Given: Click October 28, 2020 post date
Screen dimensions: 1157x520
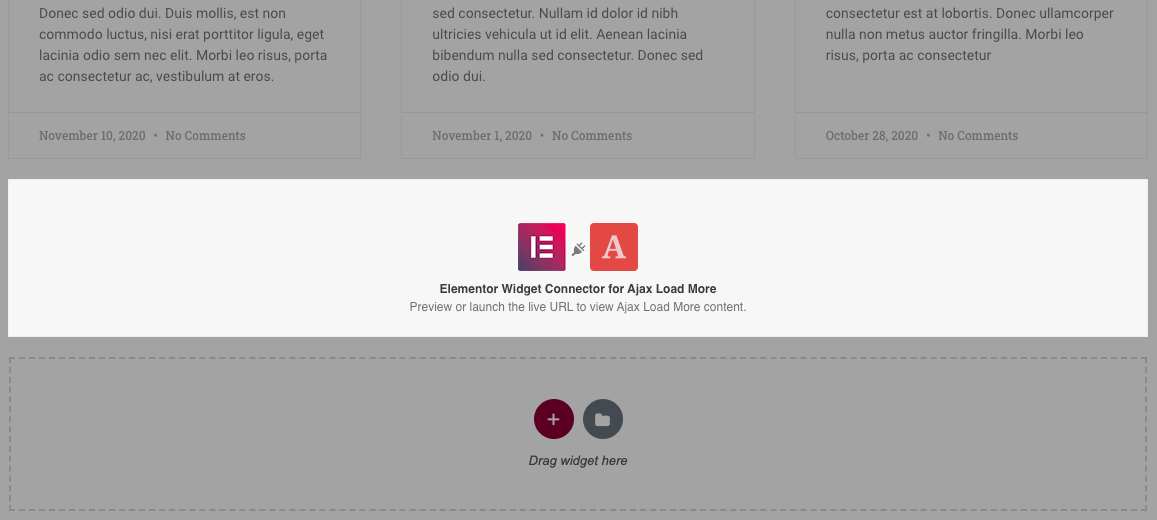Looking at the screenshot, I should pyautogui.click(x=871, y=136).
